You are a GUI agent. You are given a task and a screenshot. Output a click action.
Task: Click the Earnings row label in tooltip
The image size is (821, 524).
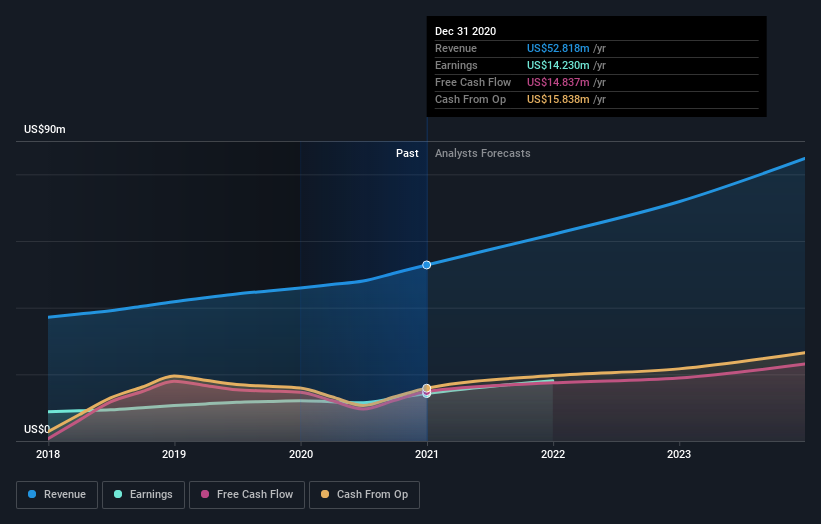click(456, 65)
